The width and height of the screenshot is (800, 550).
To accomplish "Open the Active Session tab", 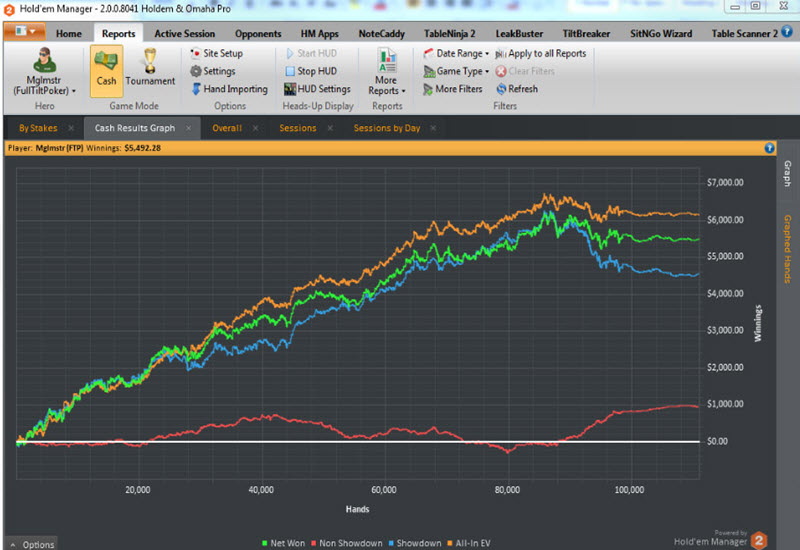I will click(185, 34).
